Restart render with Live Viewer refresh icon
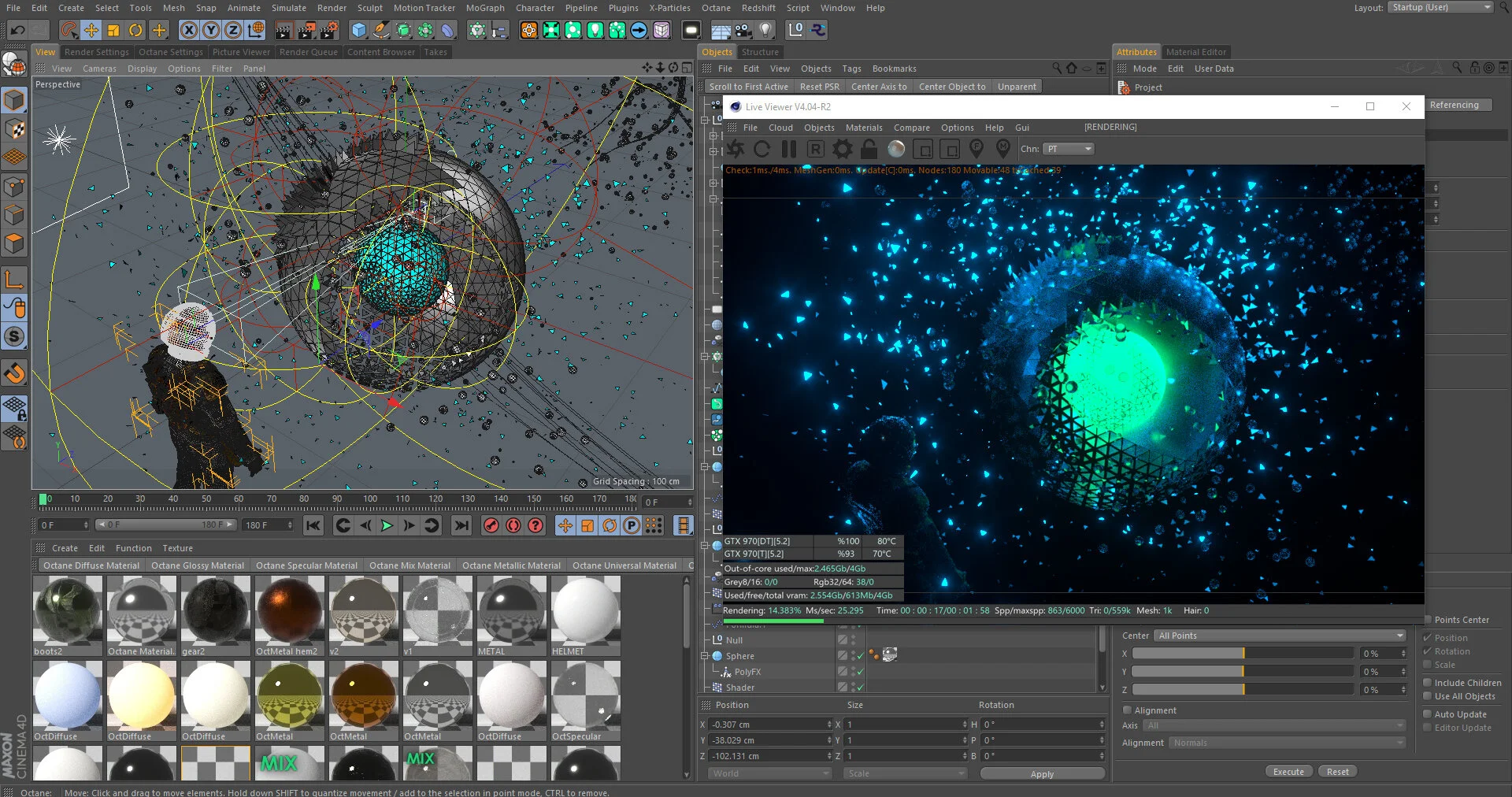 tap(762, 149)
